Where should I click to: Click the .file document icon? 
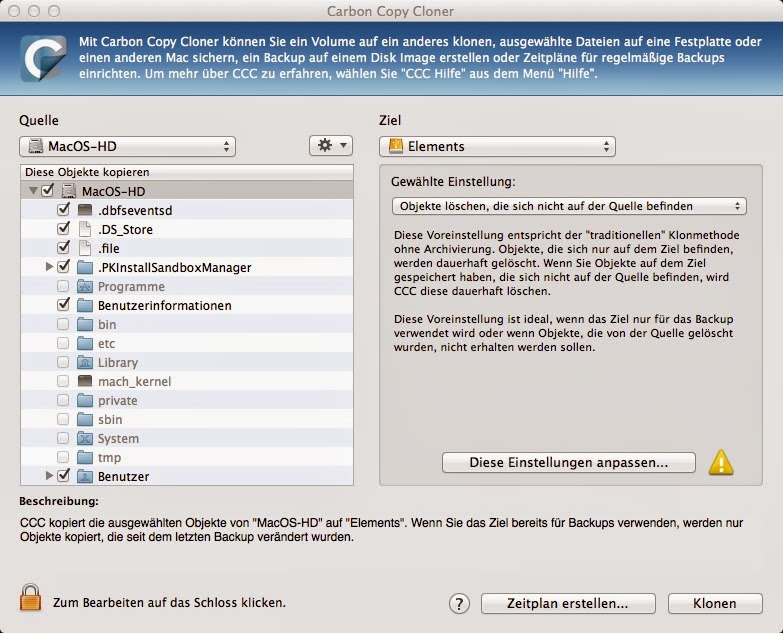[85, 248]
